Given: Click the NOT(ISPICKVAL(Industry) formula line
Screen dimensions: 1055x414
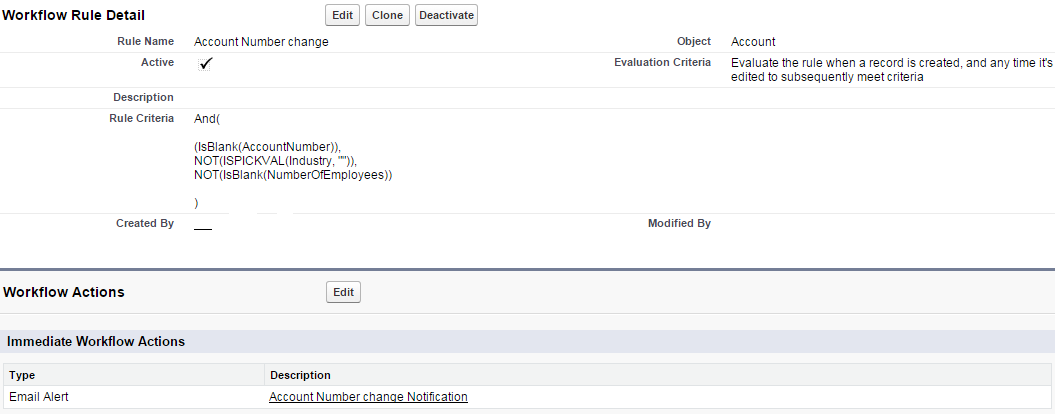Looking at the screenshot, I should coord(275,160).
